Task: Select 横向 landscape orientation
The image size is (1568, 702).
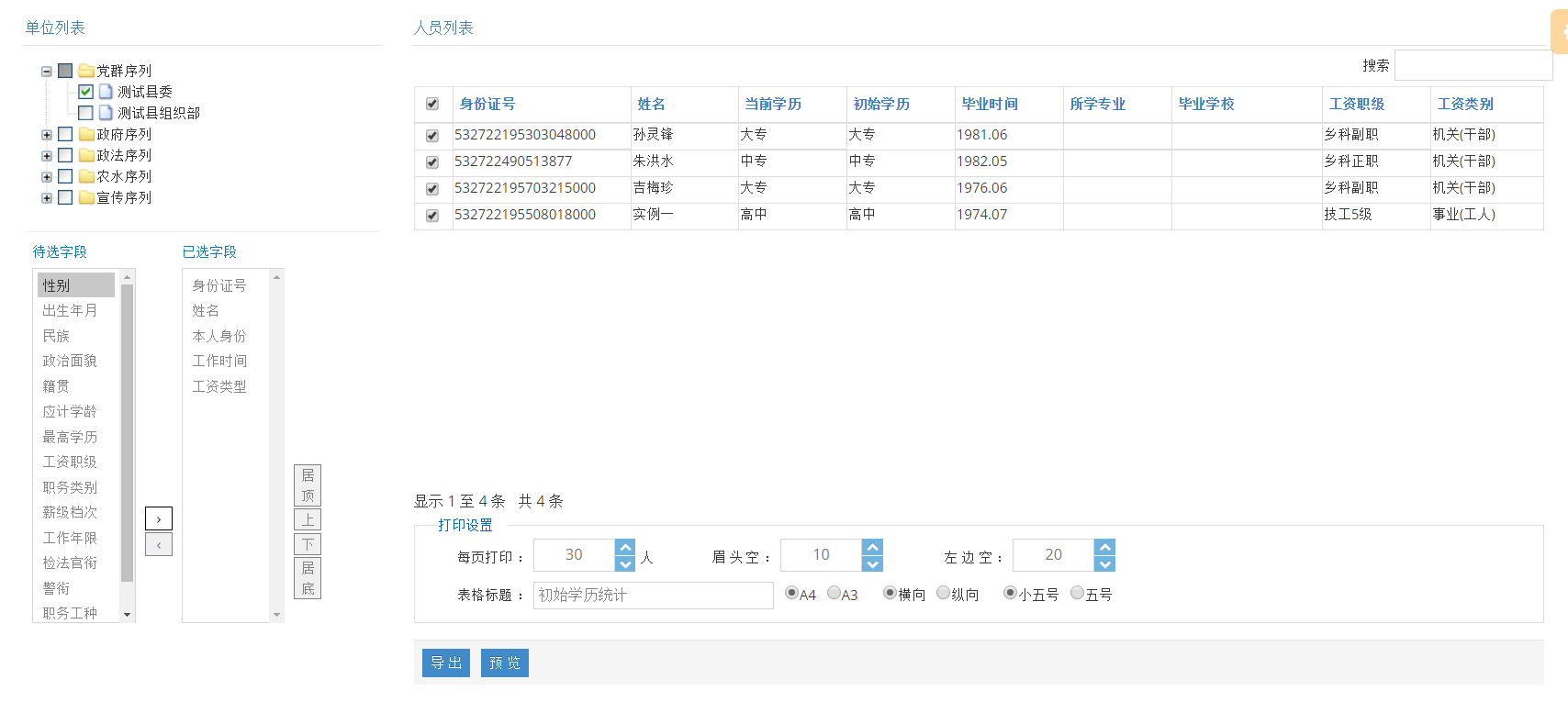Action: click(x=890, y=593)
